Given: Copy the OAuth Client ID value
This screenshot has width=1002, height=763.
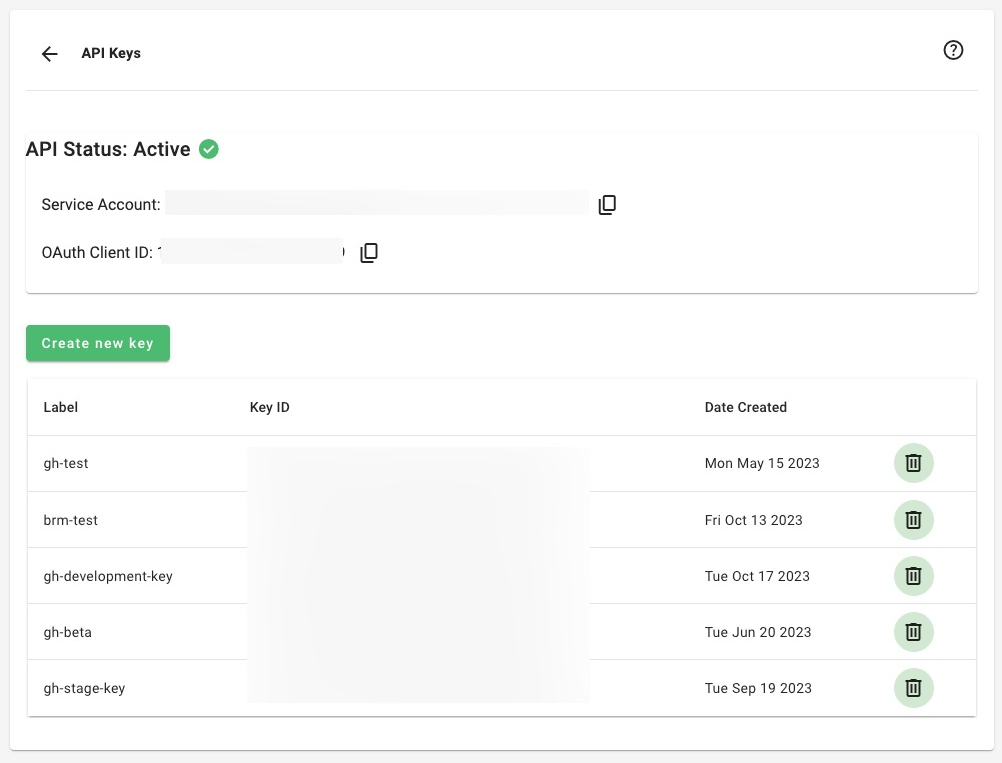Looking at the screenshot, I should [x=369, y=252].
